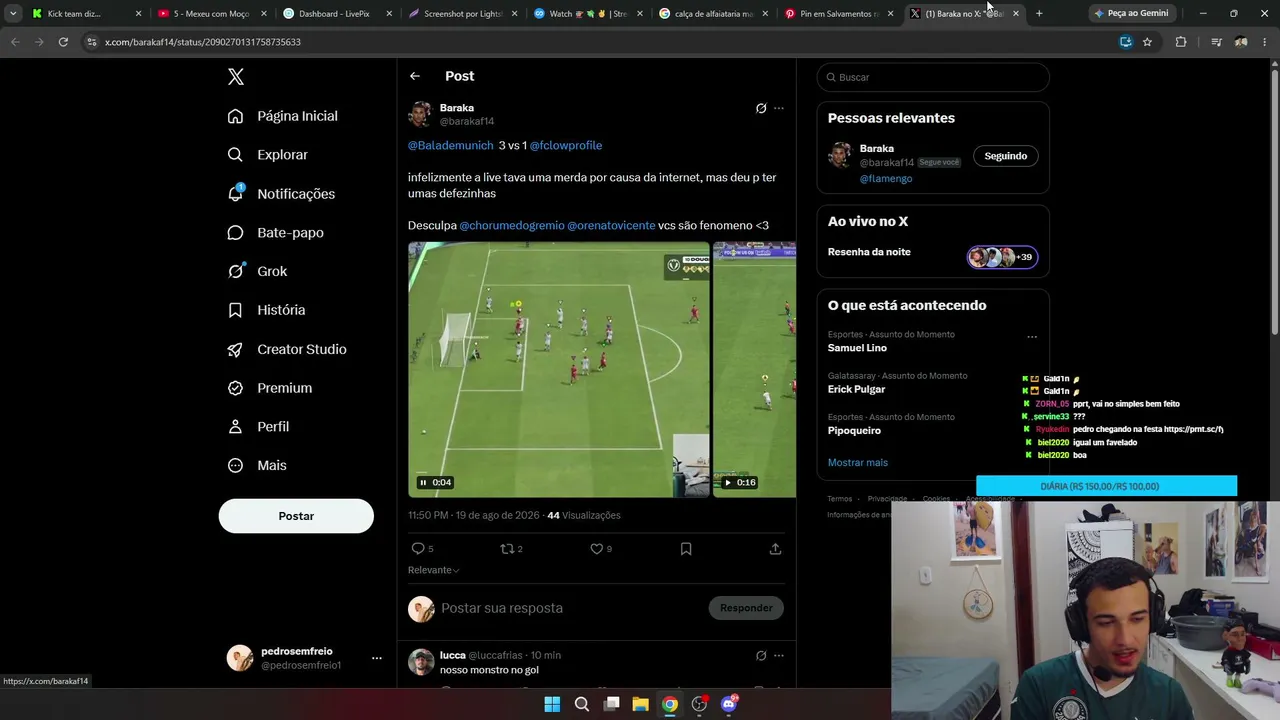
Task: Open options for Samuel Lino trend
Action: tap(1032, 337)
